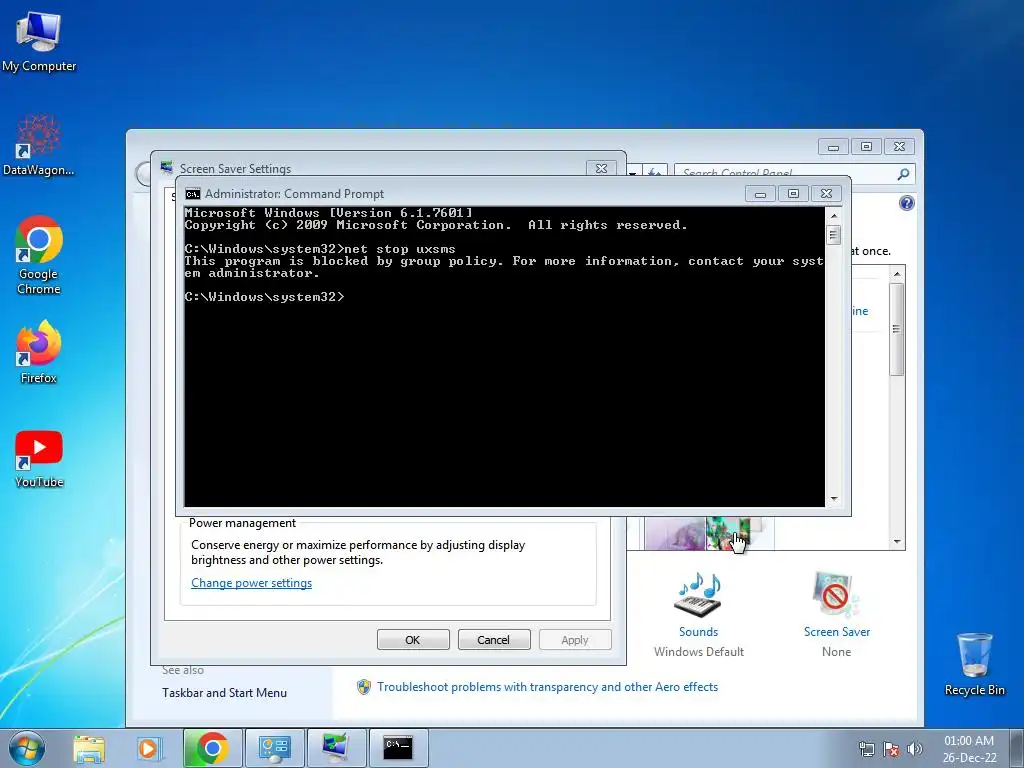Close the Screen Saver Settings dialog
Viewport: 1024px width, 768px height.
pyautogui.click(x=601, y=168)
